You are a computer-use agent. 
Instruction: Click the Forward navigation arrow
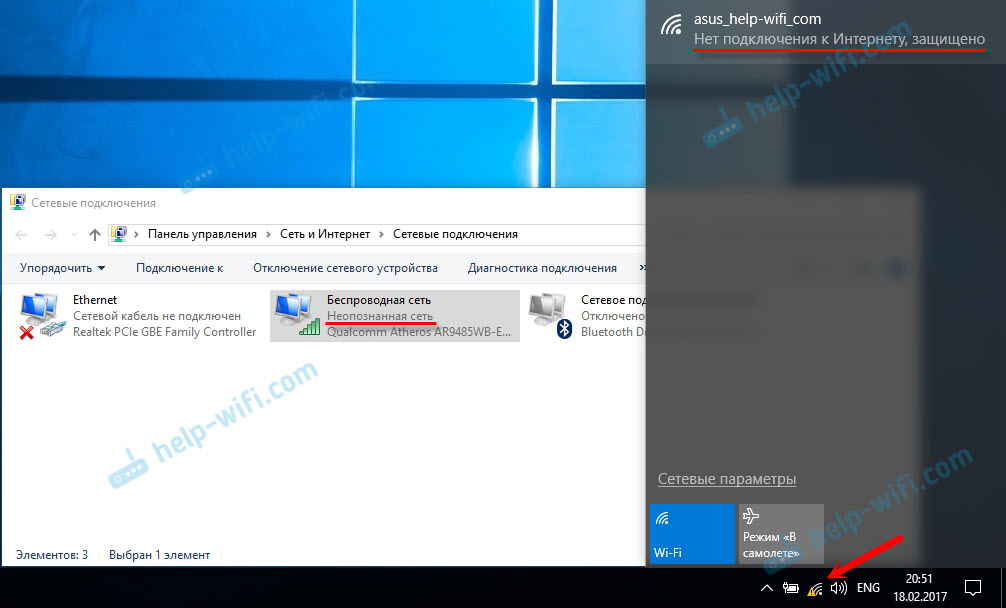click(51, 235)
